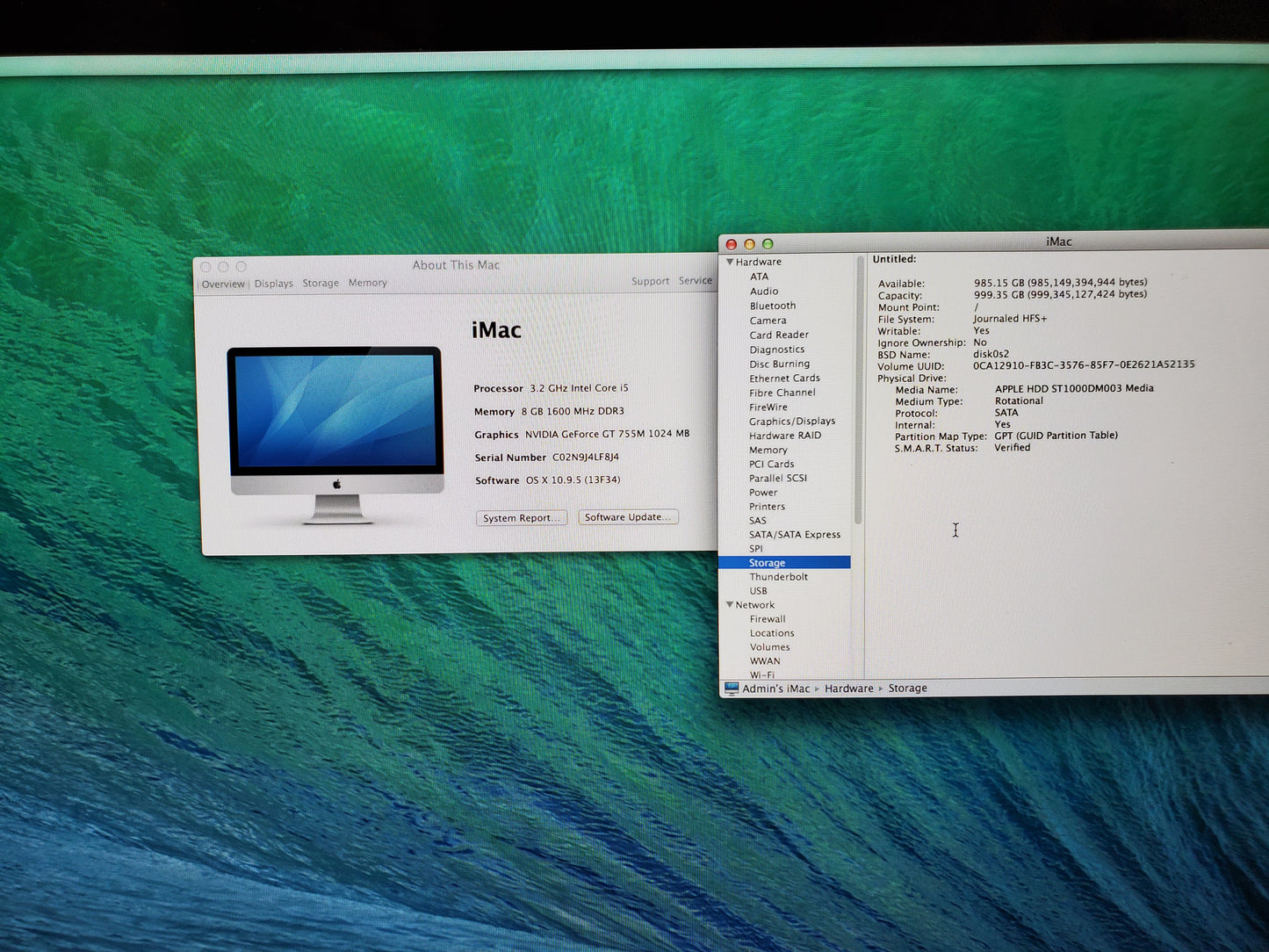Viewport: 1269px width, 952px height.
Task: Click the iMac computer icon in path bar
Action: pyautogui.click(x=732, y=689)
